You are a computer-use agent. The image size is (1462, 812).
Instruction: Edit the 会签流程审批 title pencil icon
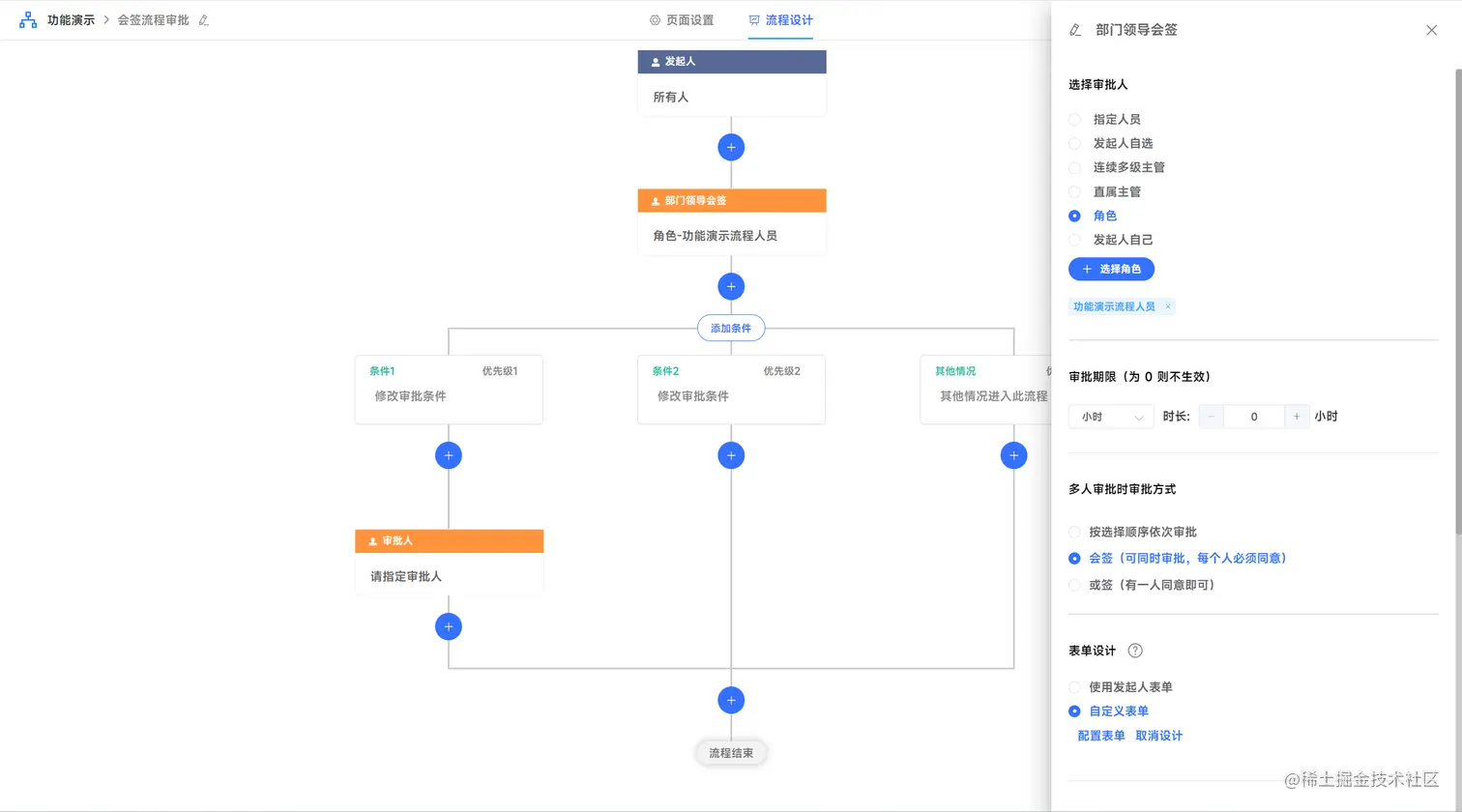tap(203, 19)
